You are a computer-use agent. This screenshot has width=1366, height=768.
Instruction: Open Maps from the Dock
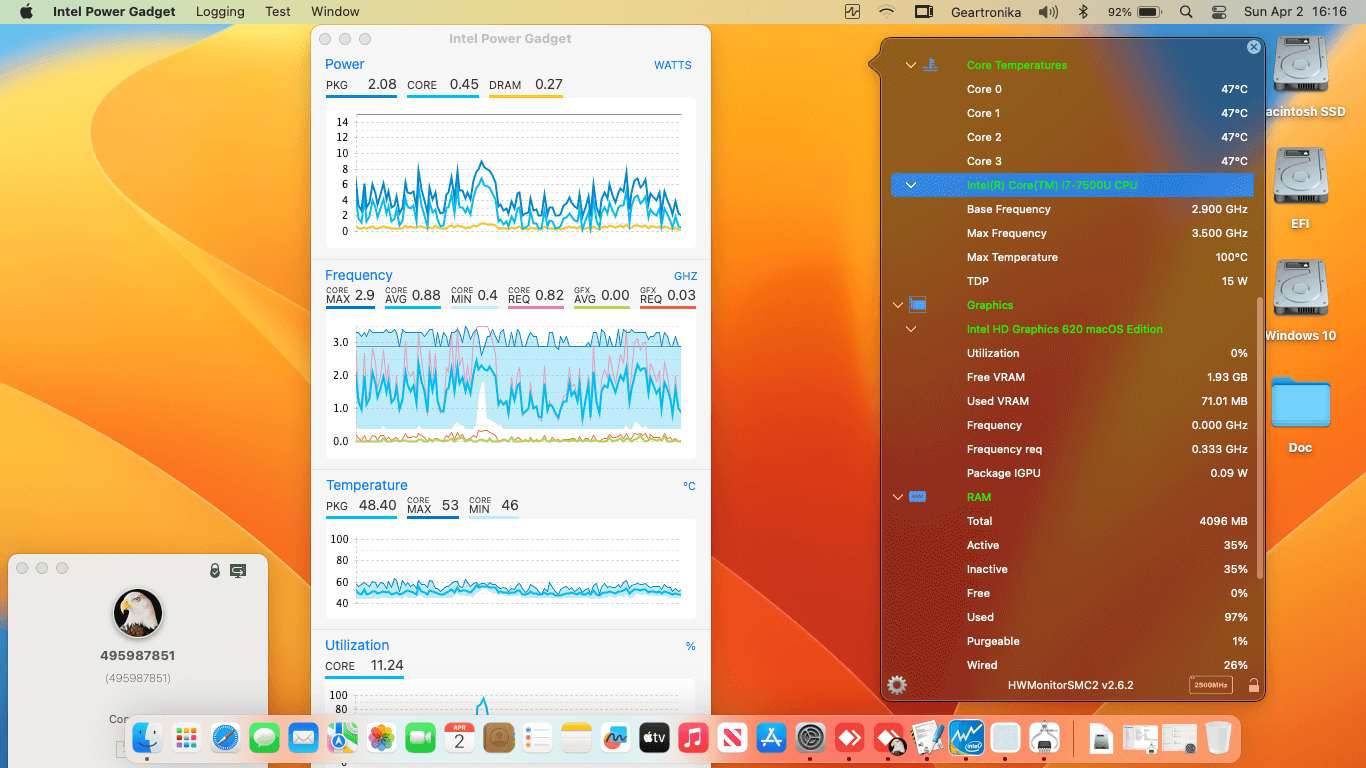[342, 738]
